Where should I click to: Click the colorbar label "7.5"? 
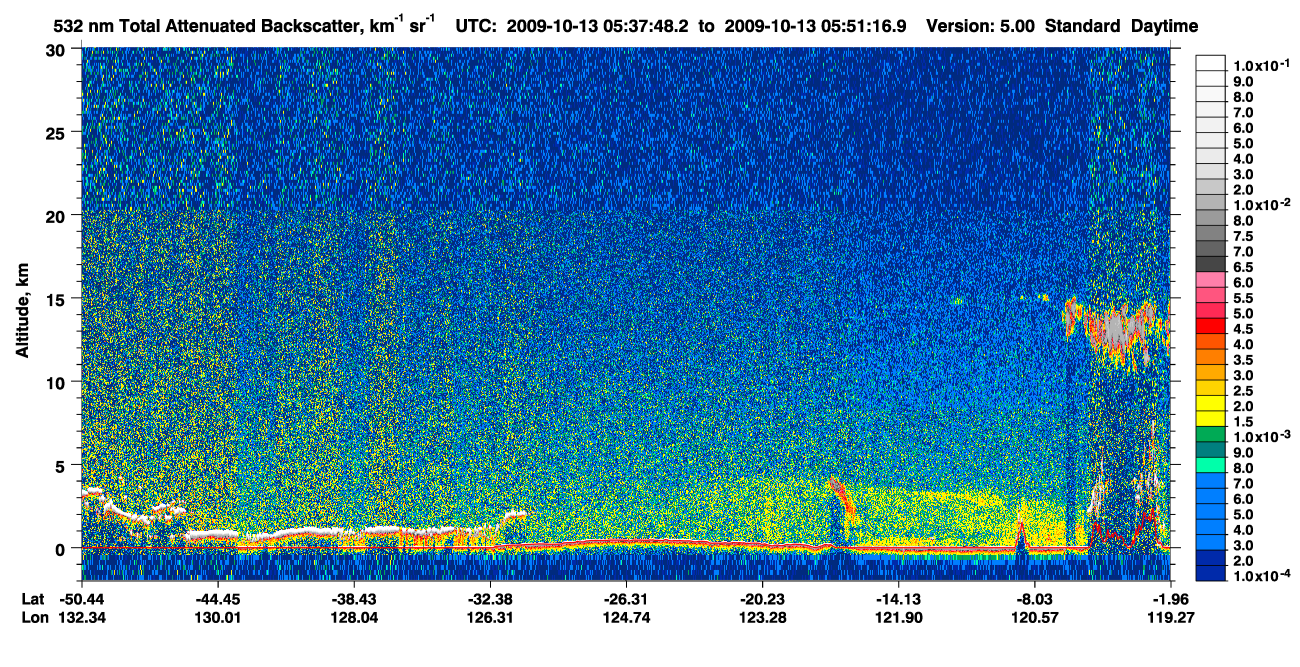pyautogui.click(x=1244, y=236)
